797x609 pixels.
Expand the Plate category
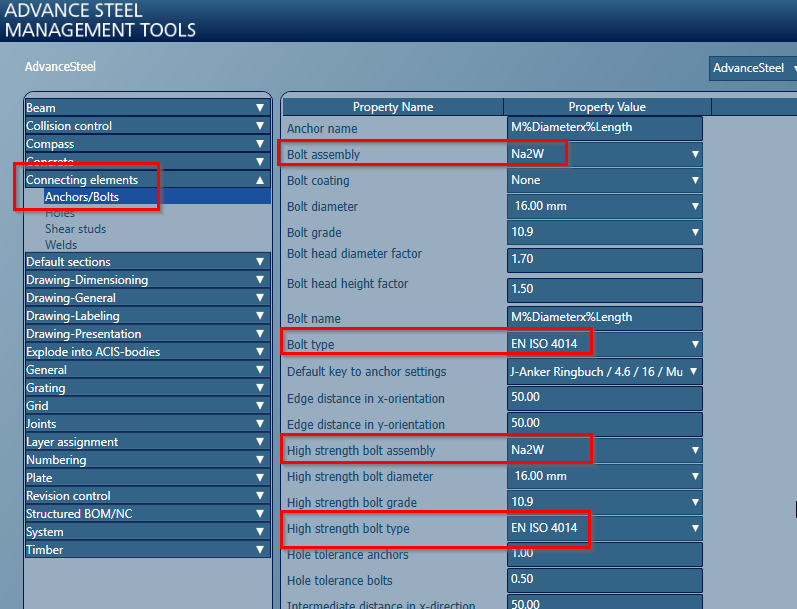[148, 478]
